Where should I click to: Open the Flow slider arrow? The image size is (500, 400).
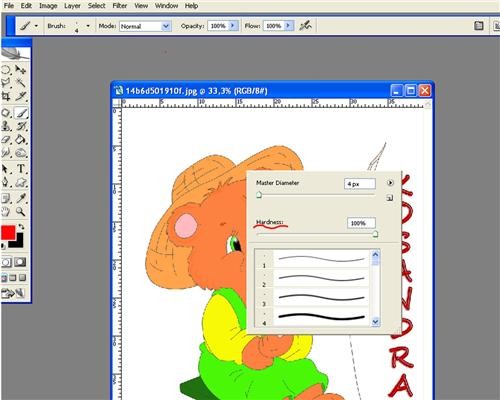(x=289, y=25)
